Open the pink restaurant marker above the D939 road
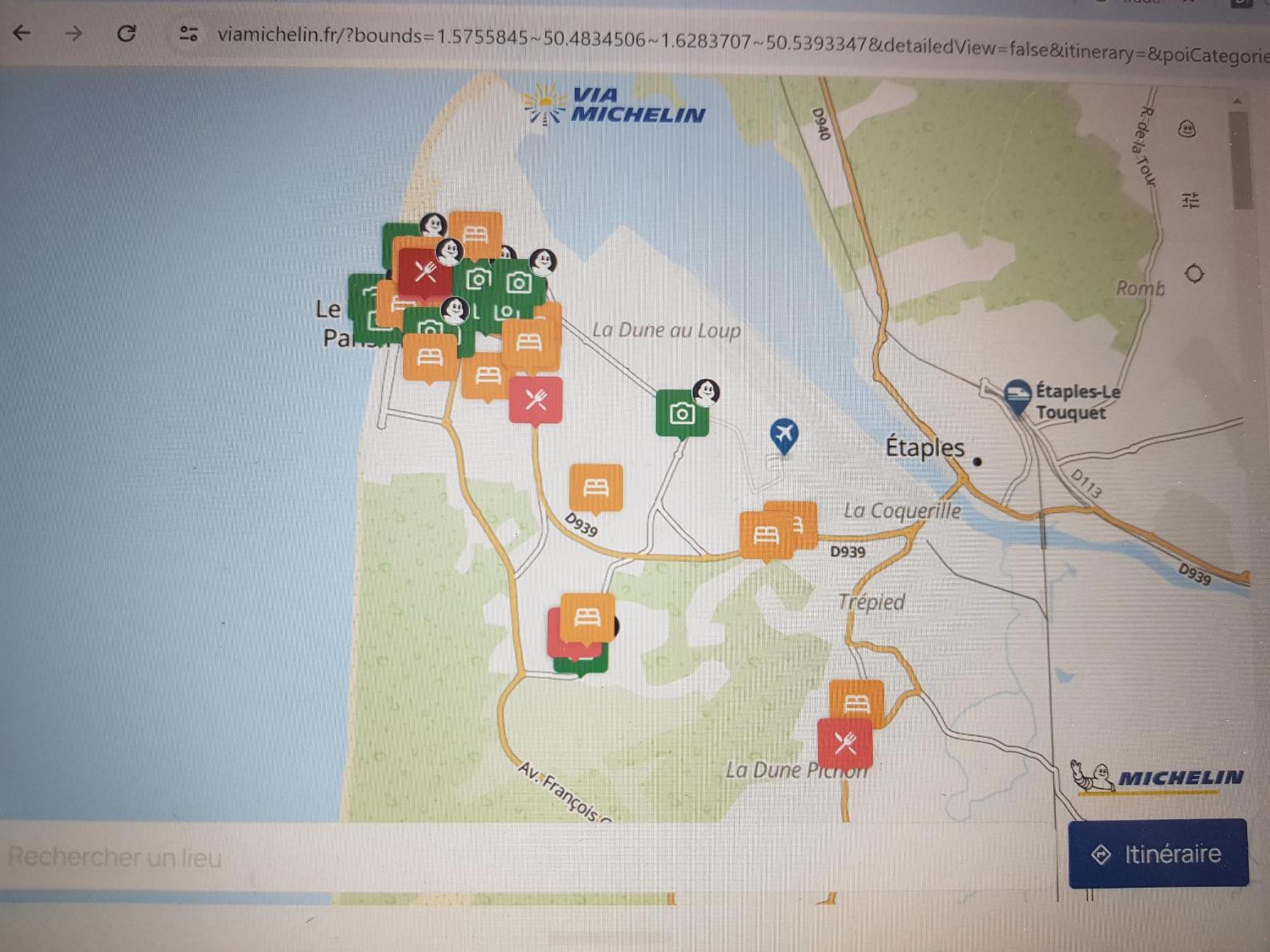Image resolution: width=1270 pixels, height=952 pixels. (536, 402)
